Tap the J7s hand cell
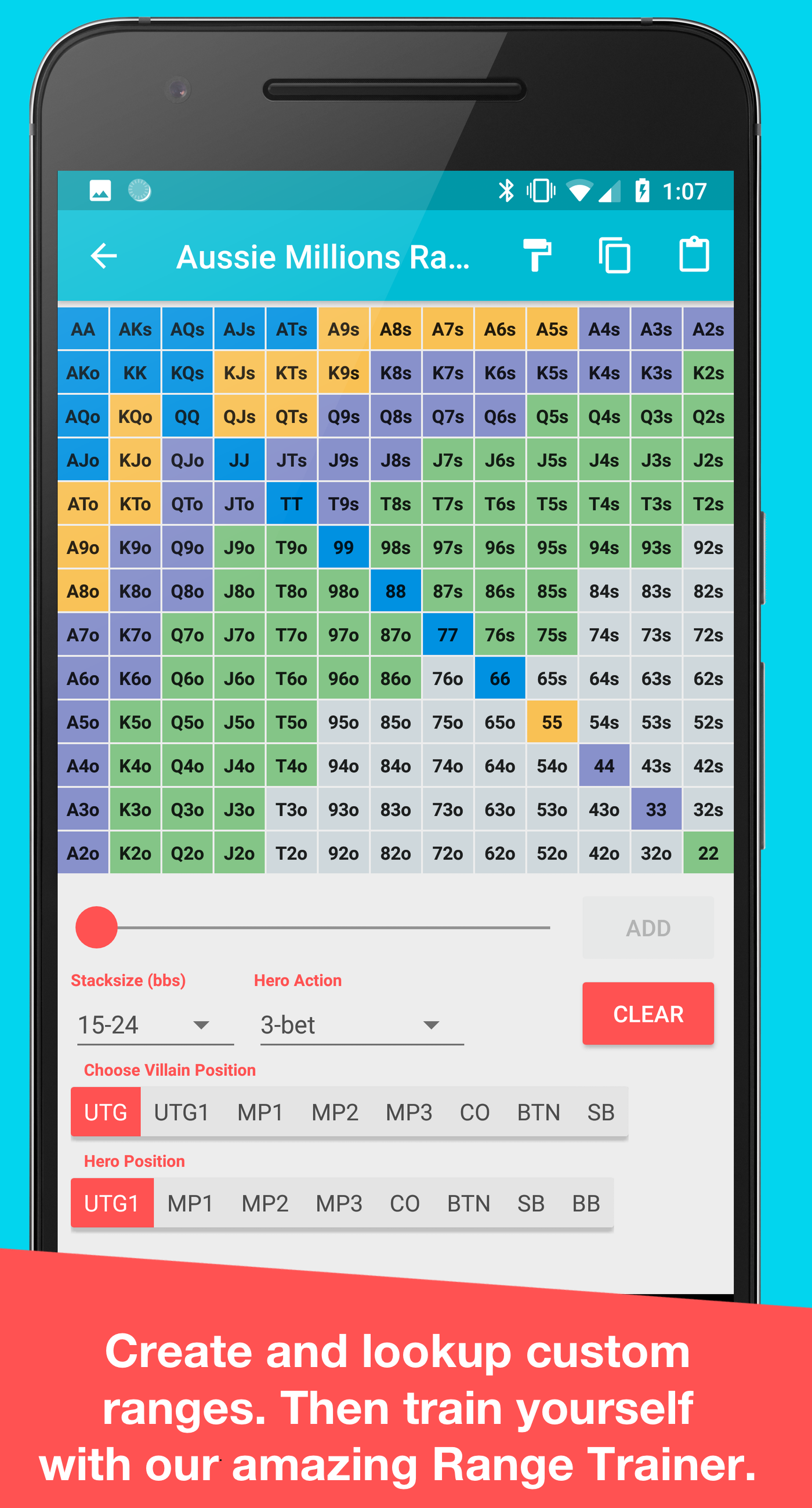 pos(448,460)
